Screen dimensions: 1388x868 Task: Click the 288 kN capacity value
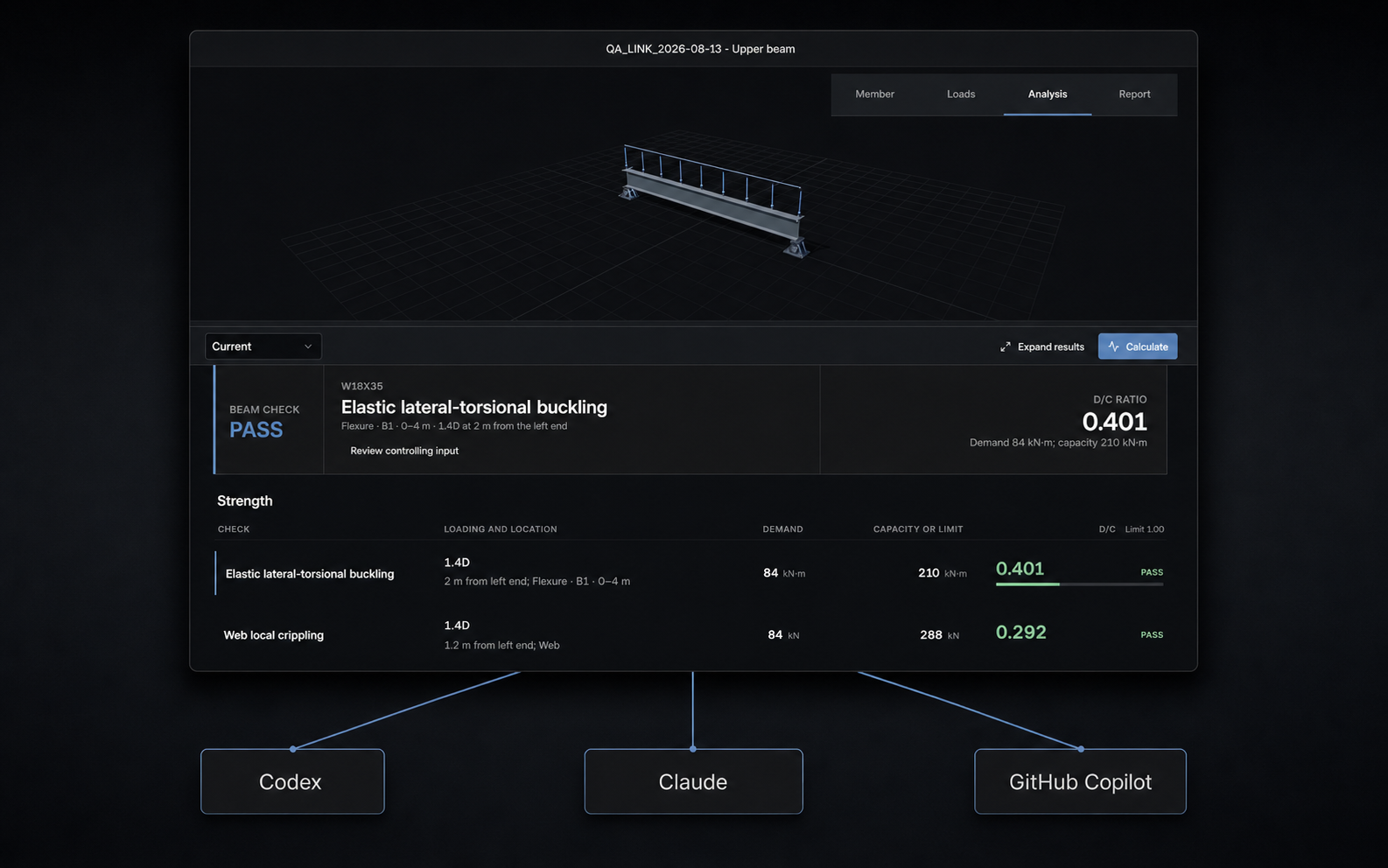click(939, 635)
